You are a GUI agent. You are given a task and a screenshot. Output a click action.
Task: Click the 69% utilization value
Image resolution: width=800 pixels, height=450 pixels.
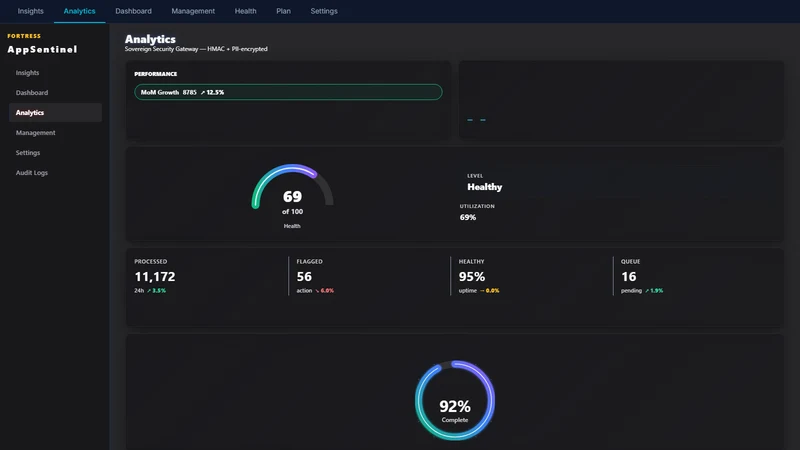[x=468, y=217]
